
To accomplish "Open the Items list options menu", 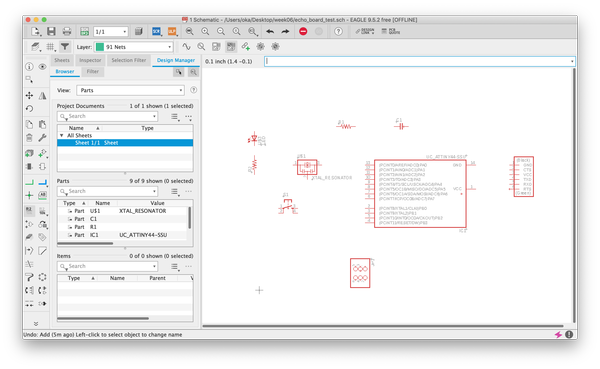I will (175, 266).
